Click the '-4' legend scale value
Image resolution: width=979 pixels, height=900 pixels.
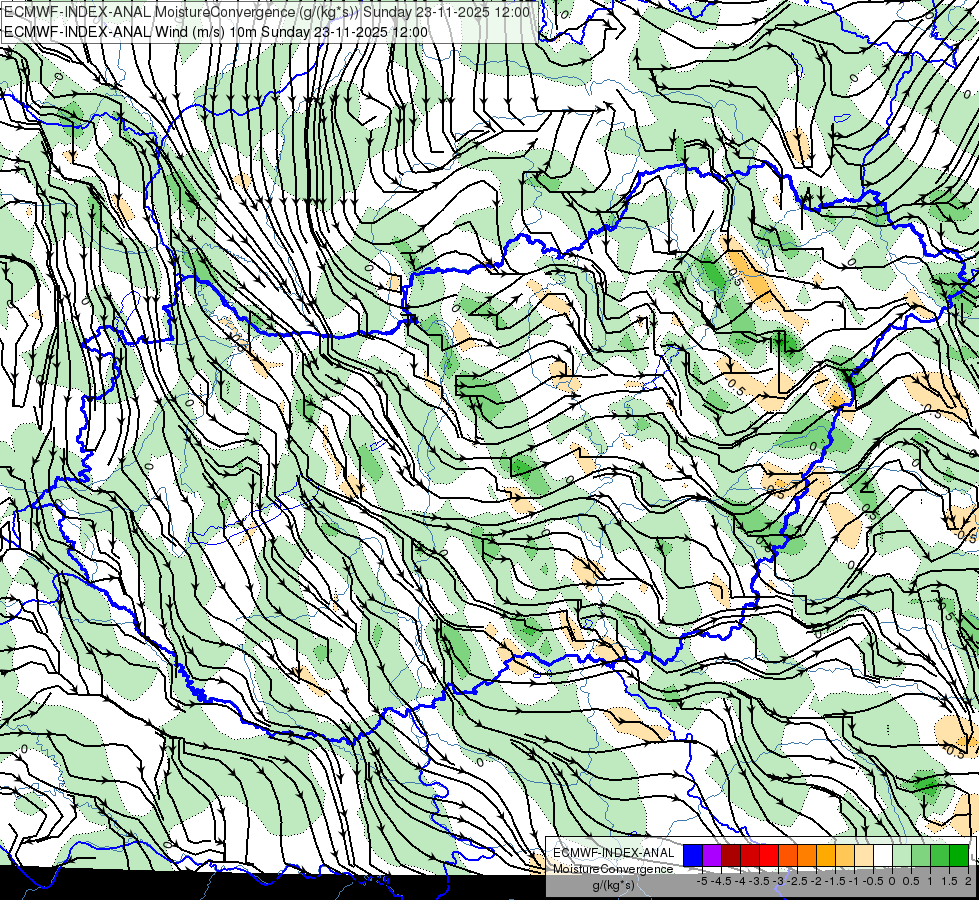[740, 881]
